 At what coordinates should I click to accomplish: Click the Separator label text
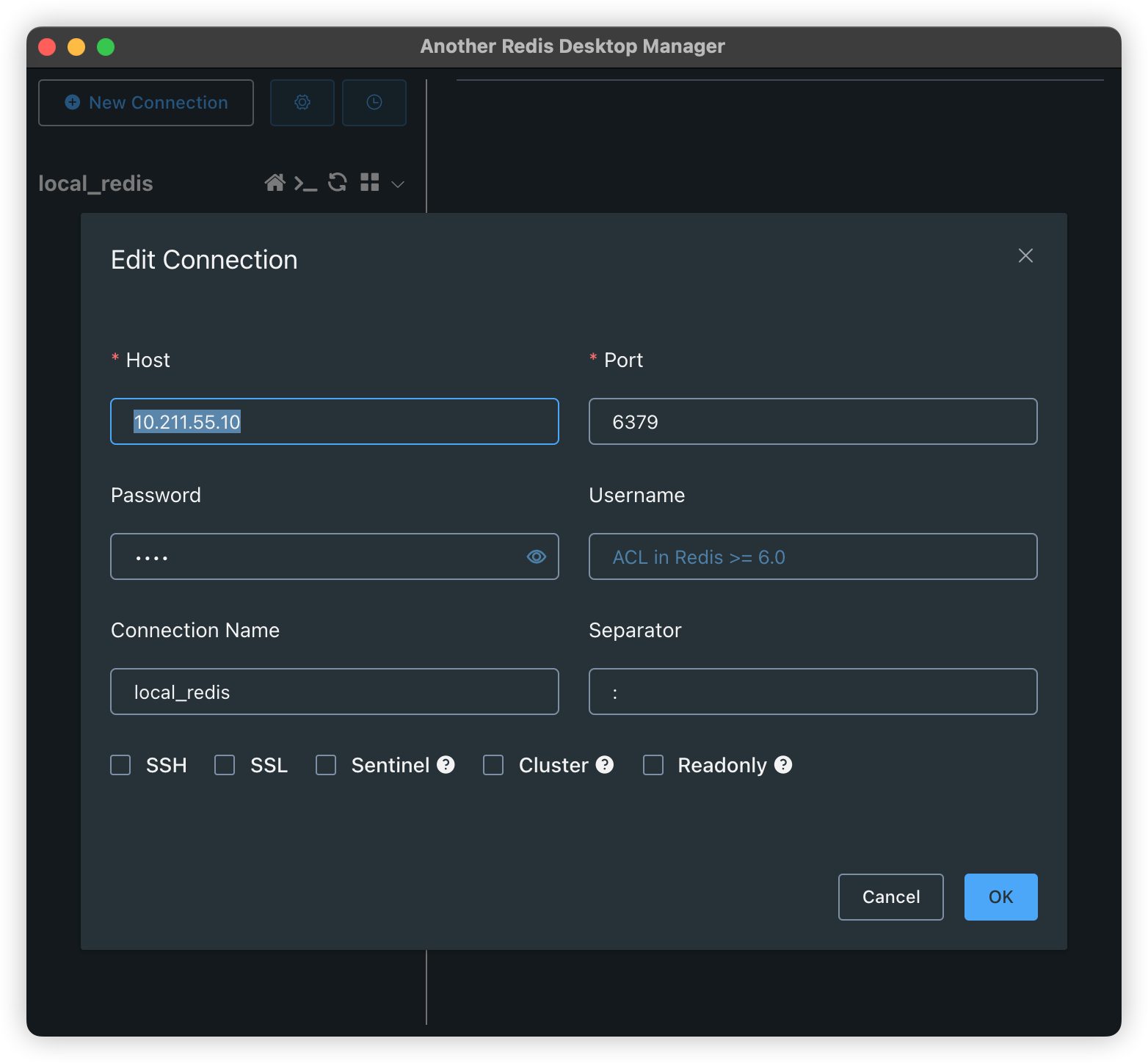click(636, 630)
